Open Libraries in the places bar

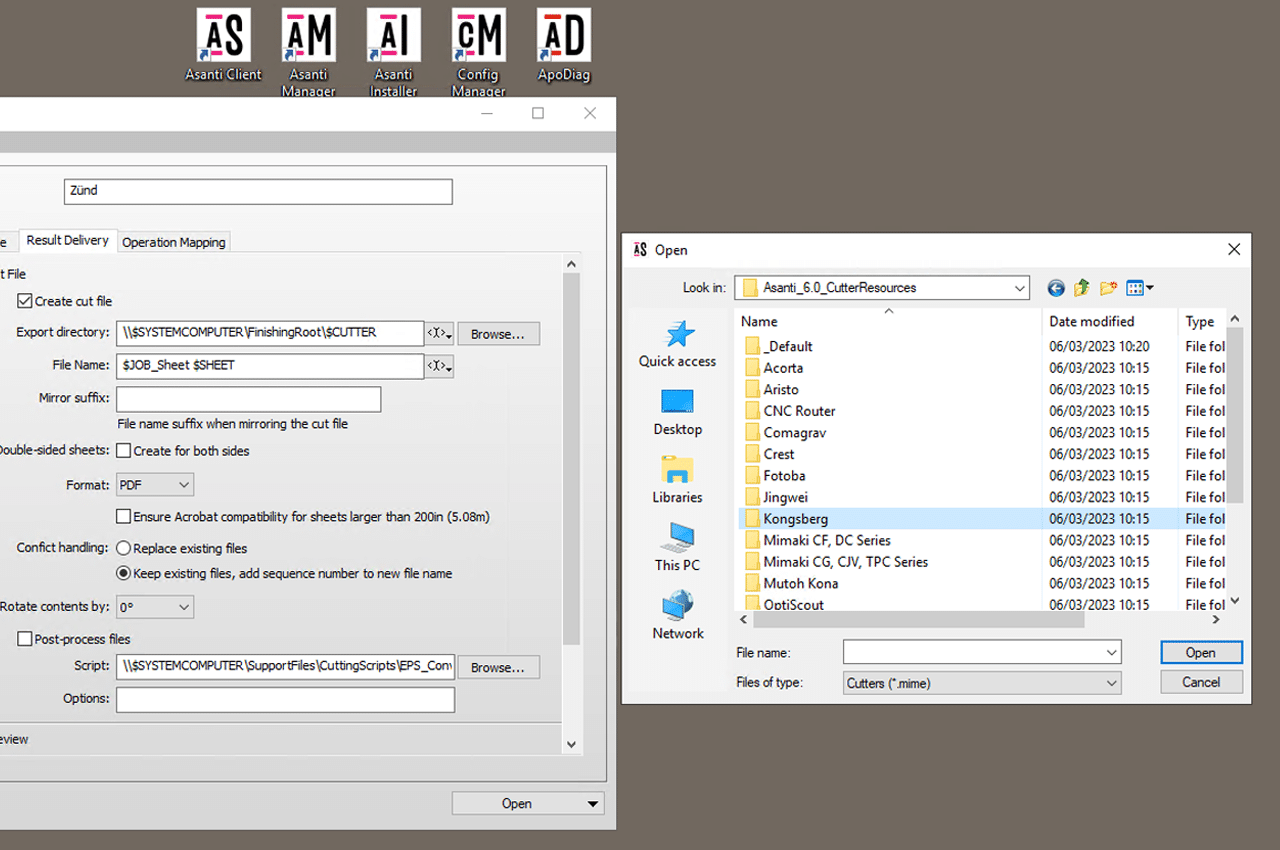pos(677,480)
